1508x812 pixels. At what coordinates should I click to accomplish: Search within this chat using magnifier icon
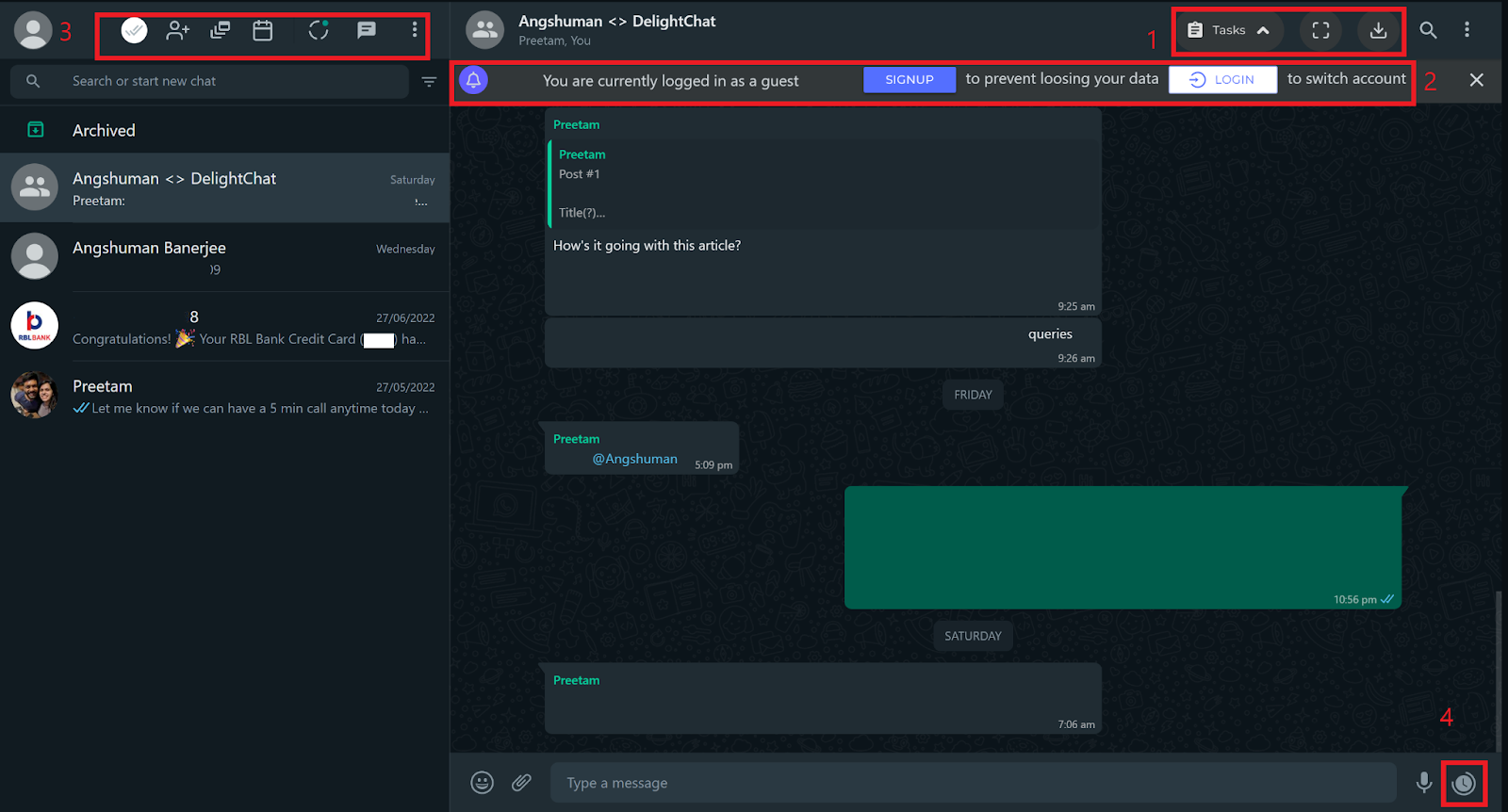[x=1428, y=30]
